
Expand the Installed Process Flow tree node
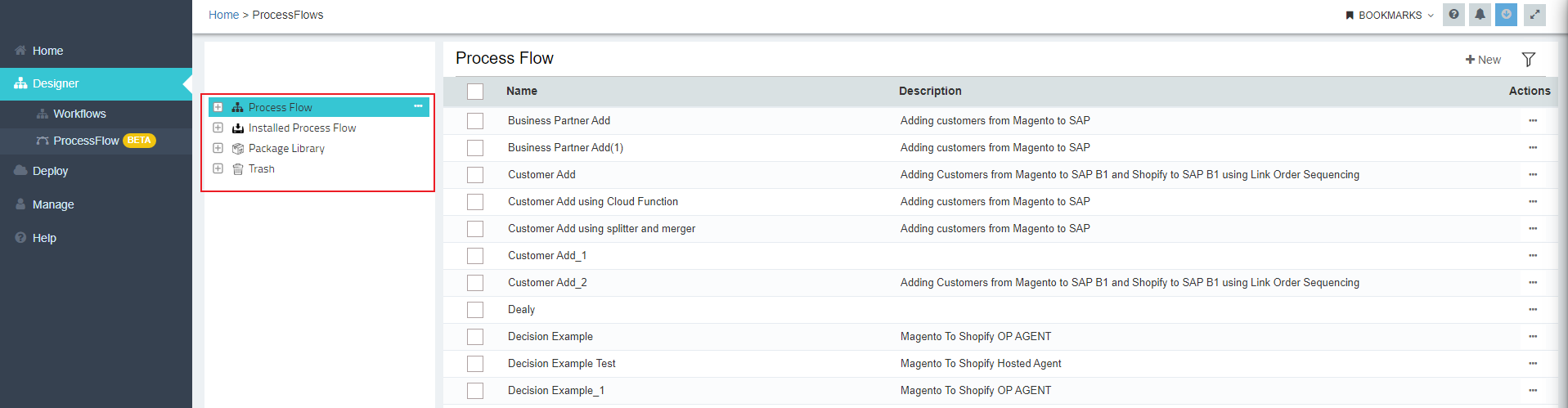(x=218, y=128)
